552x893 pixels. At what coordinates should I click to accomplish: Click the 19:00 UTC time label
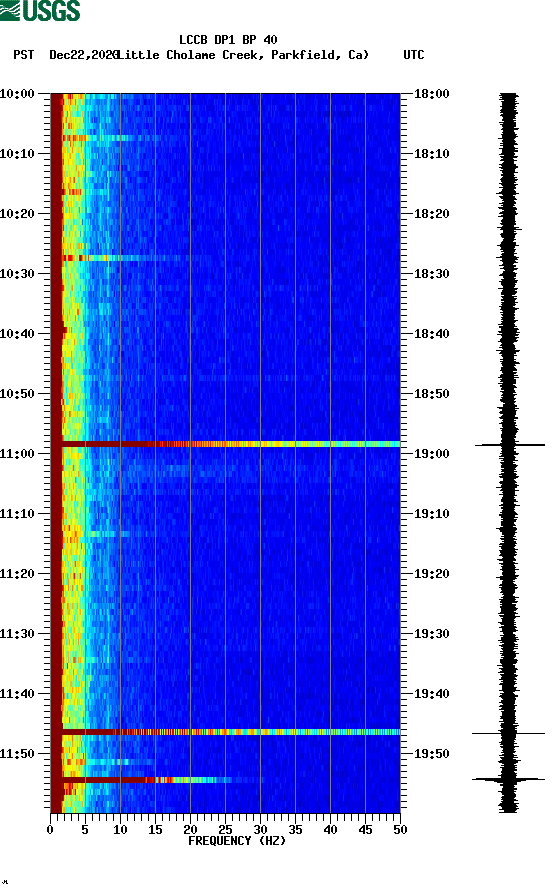point(432,454)
